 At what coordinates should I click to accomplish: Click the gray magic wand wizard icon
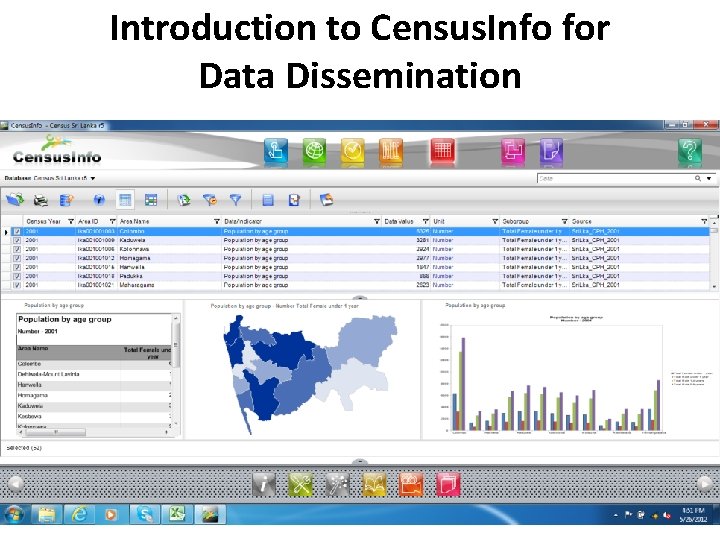[338, 484]
